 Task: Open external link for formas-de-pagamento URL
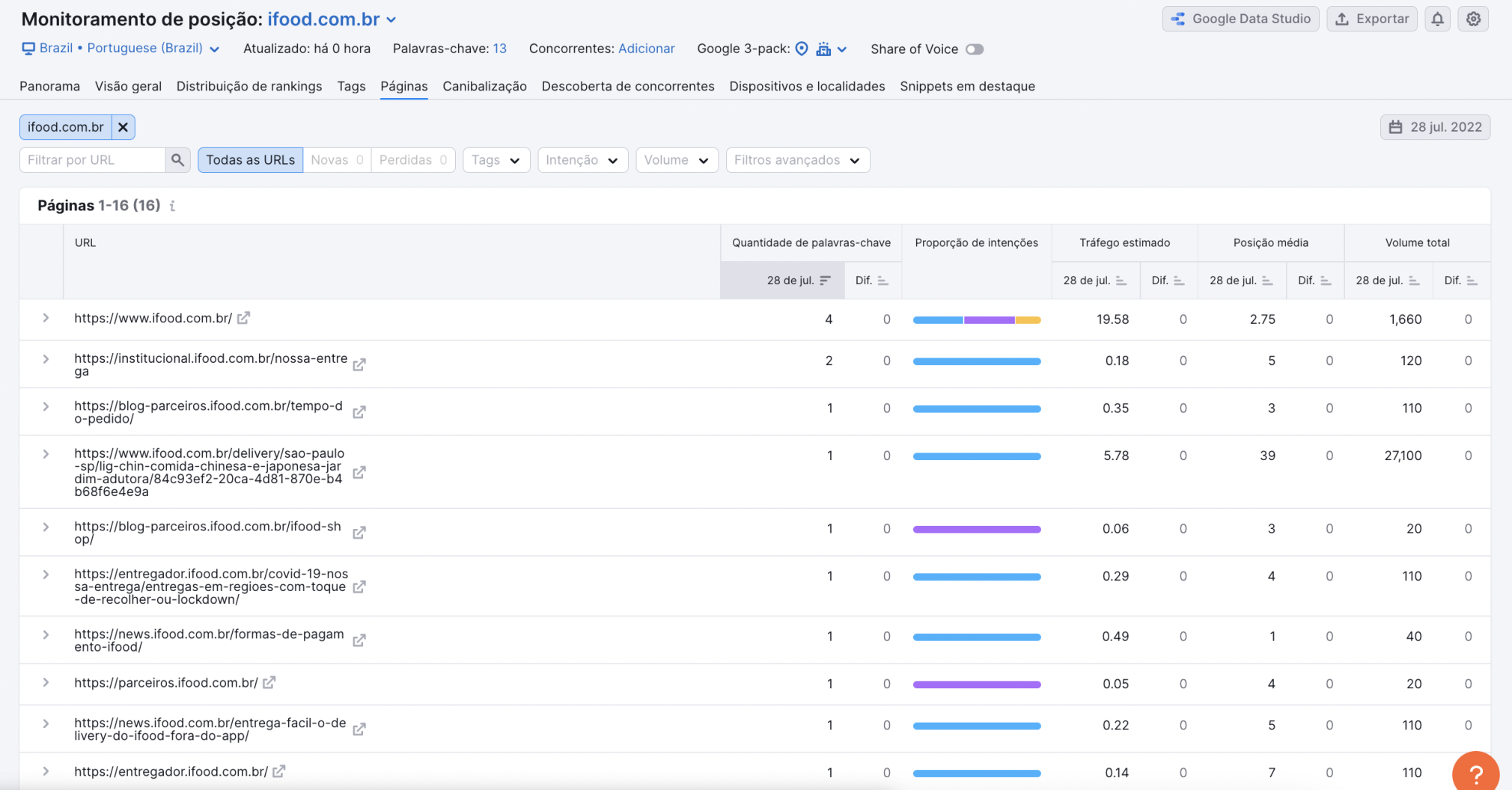point(359,640)
